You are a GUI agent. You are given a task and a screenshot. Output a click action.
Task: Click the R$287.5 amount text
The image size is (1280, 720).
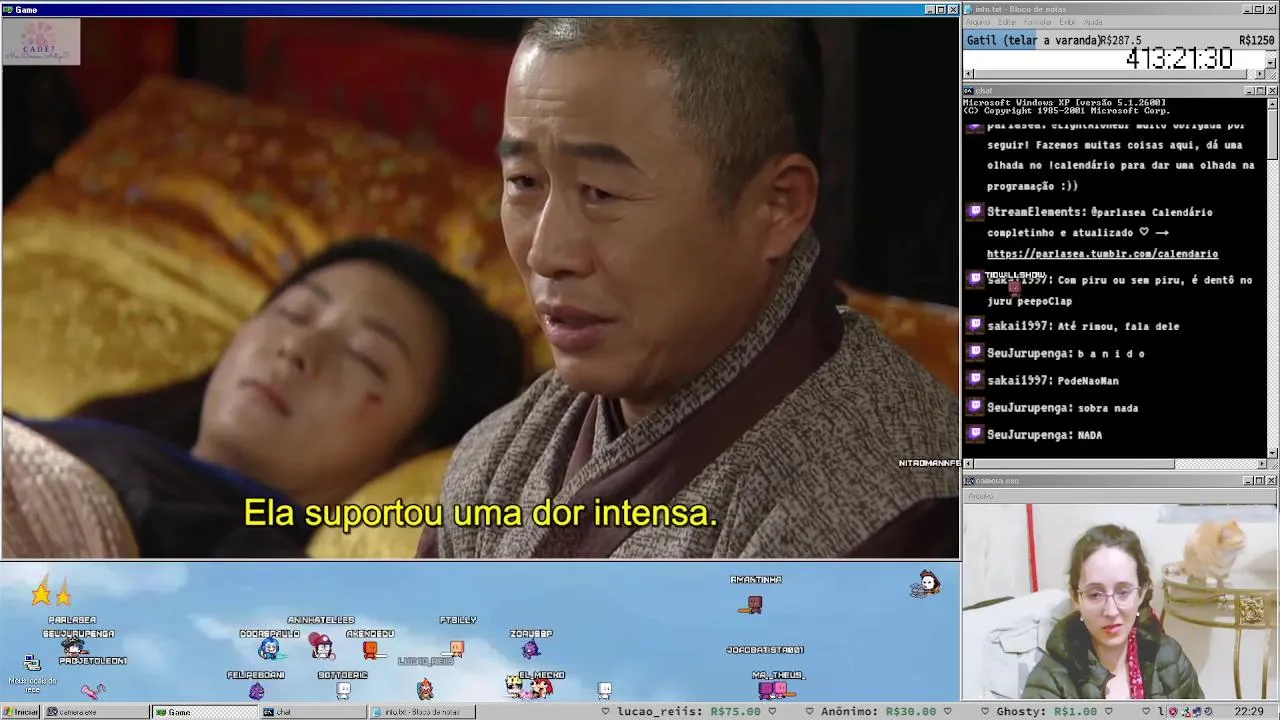[x=1121, y=41]
